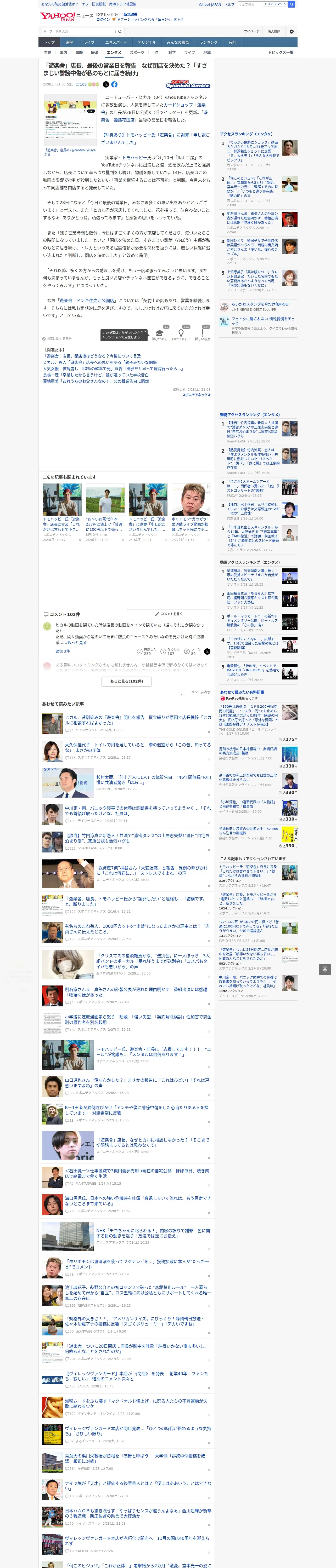Screen dimensions: 336x1568
Task: Click the web search magnifier button at top
Action: tap(292, 4)
